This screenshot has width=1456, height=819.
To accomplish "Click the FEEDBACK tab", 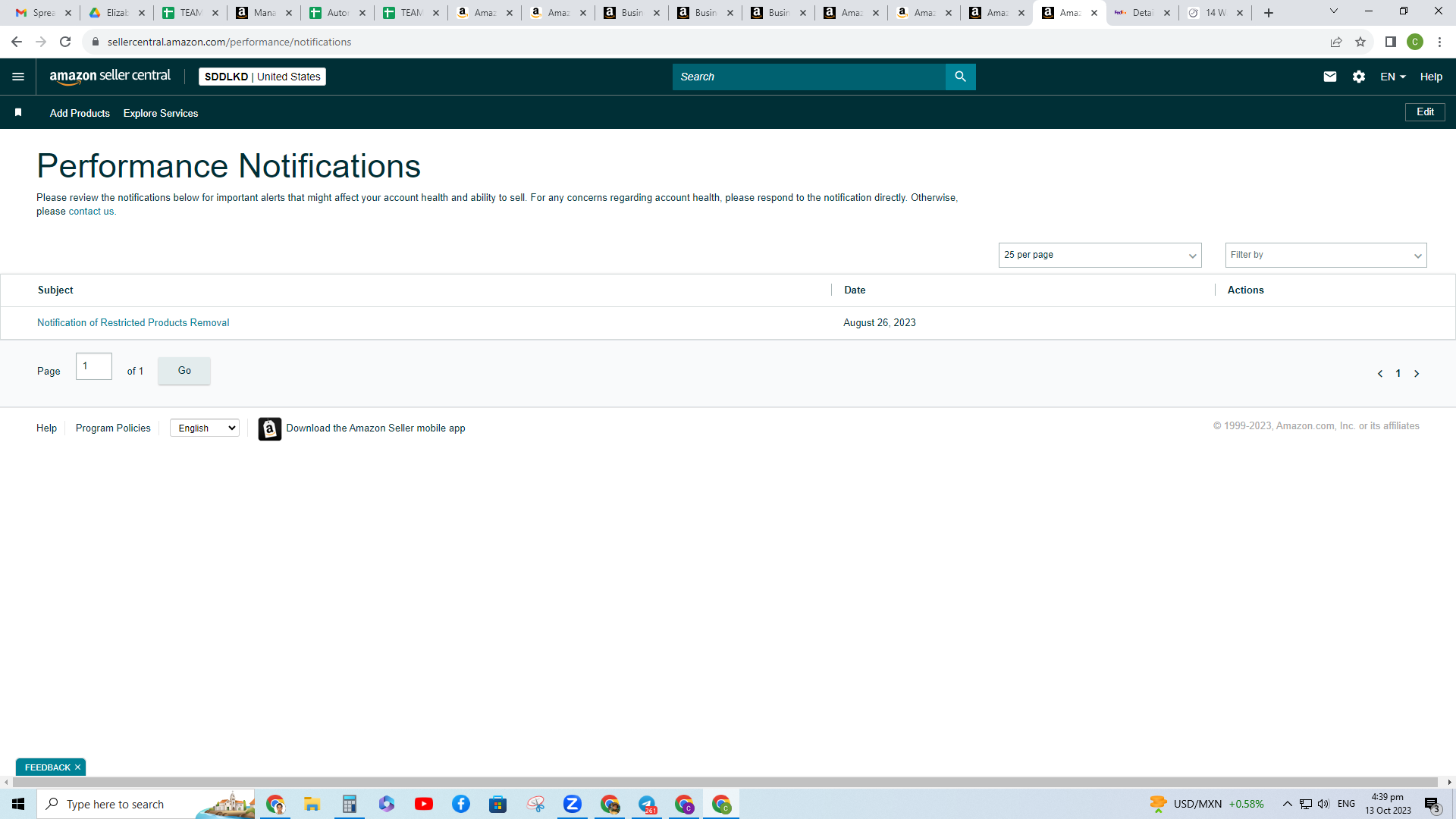I will [x=47, y=767].
